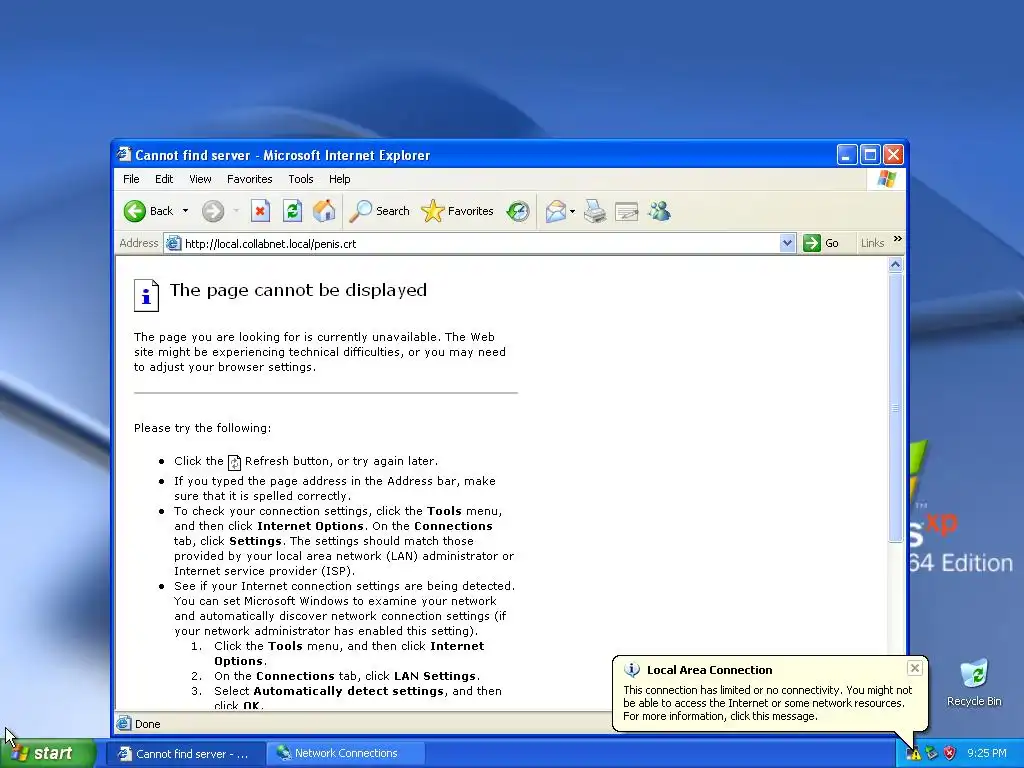Minimize the Internet Explorer window
This screenshot has height=768, width=1024.
tap(846, 155)
